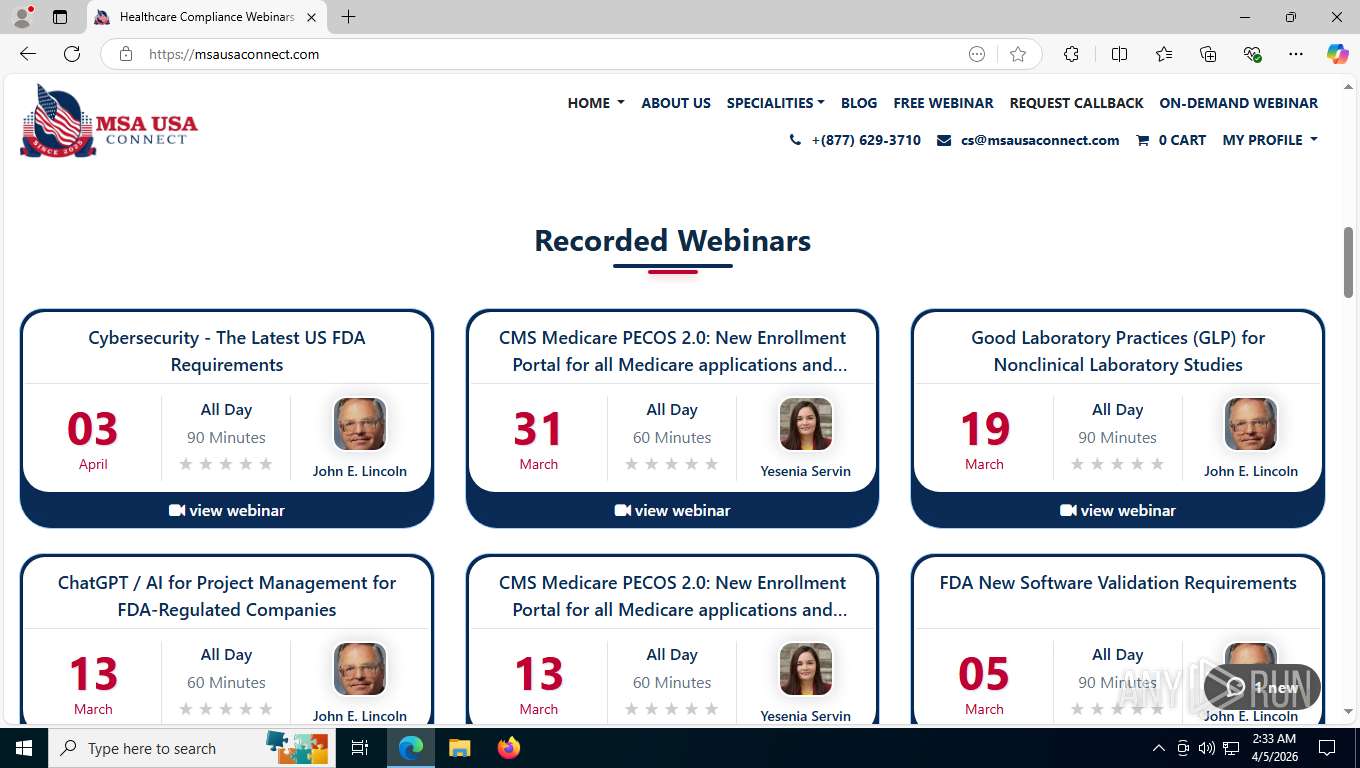This screenshot has height=768, width=1360.
Task: Click the date 03 April
Action: [x=93, y=440]
